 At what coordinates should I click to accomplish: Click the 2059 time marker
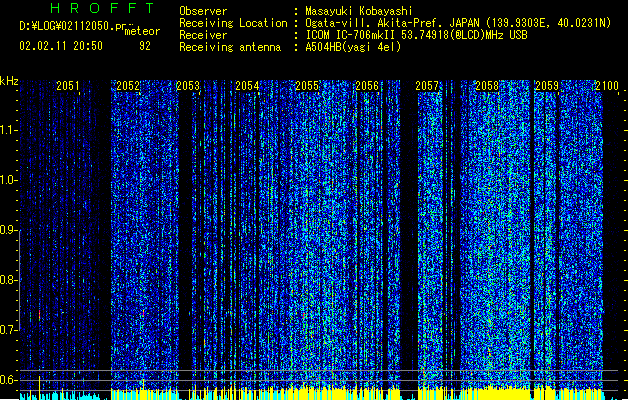[x=547, y=86]
